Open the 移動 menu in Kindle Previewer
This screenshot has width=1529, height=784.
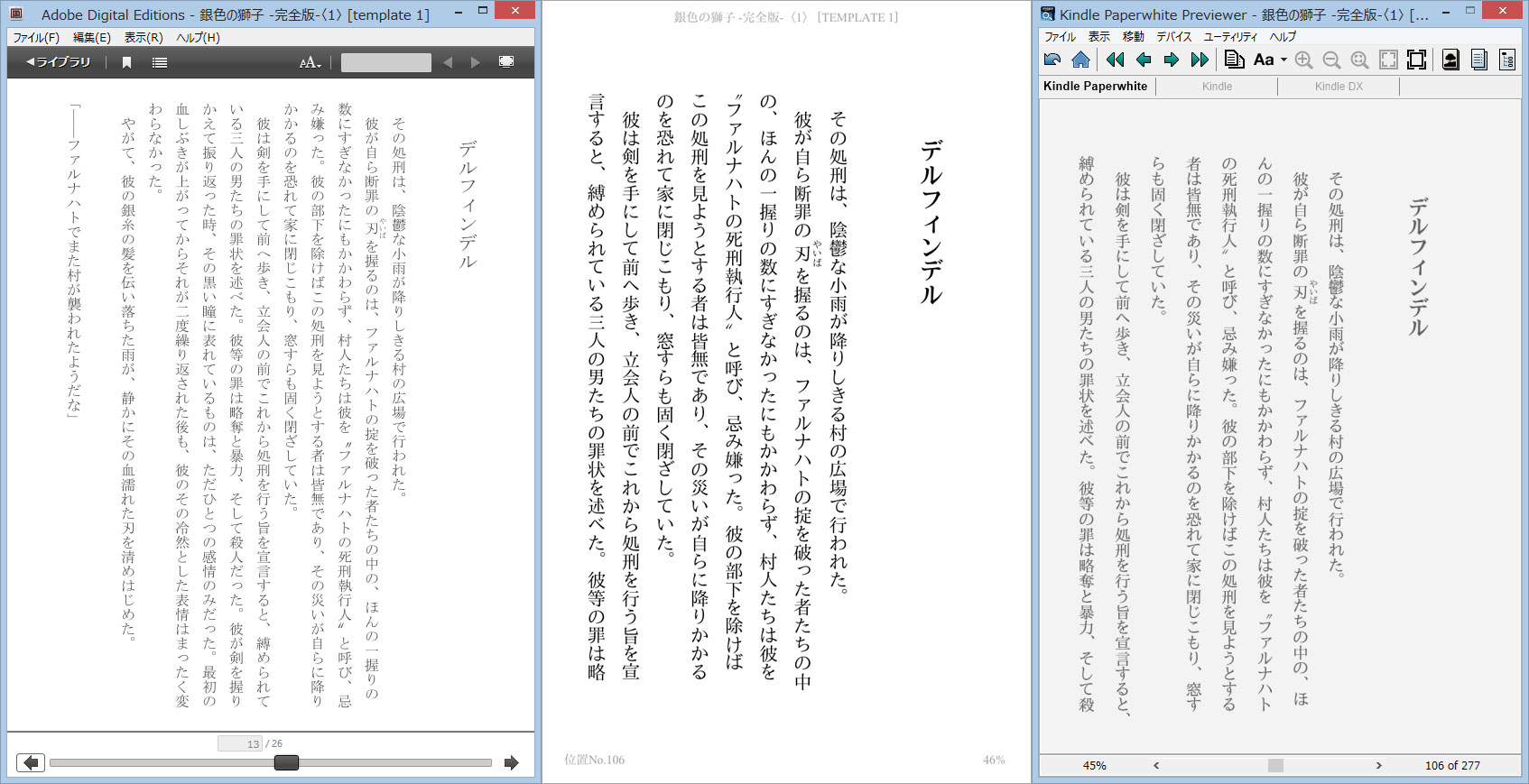[x=1134, y=37]
